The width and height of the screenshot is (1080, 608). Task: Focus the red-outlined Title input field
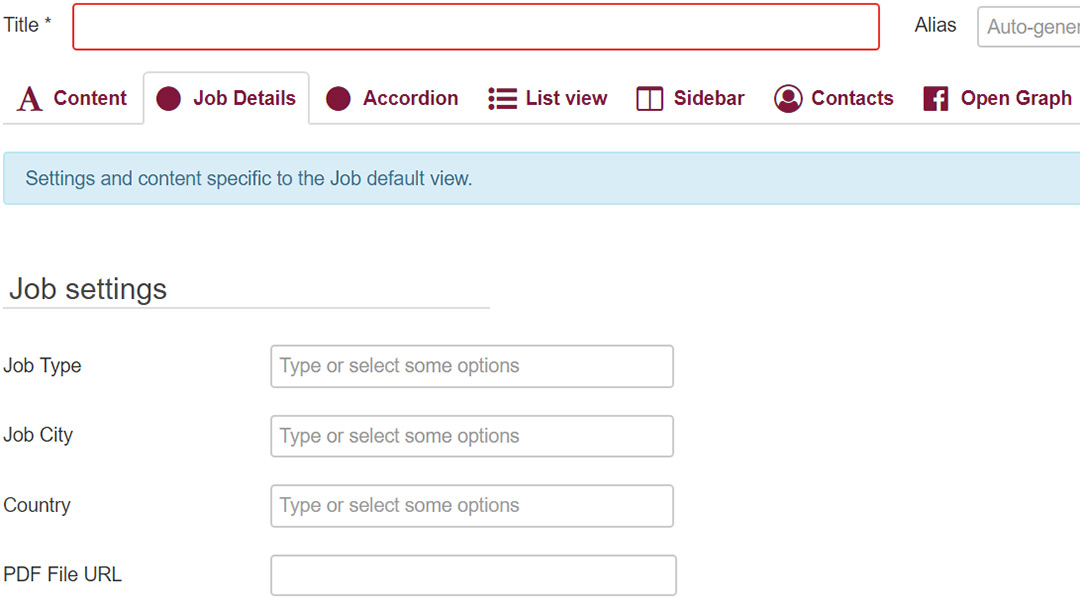476,27
